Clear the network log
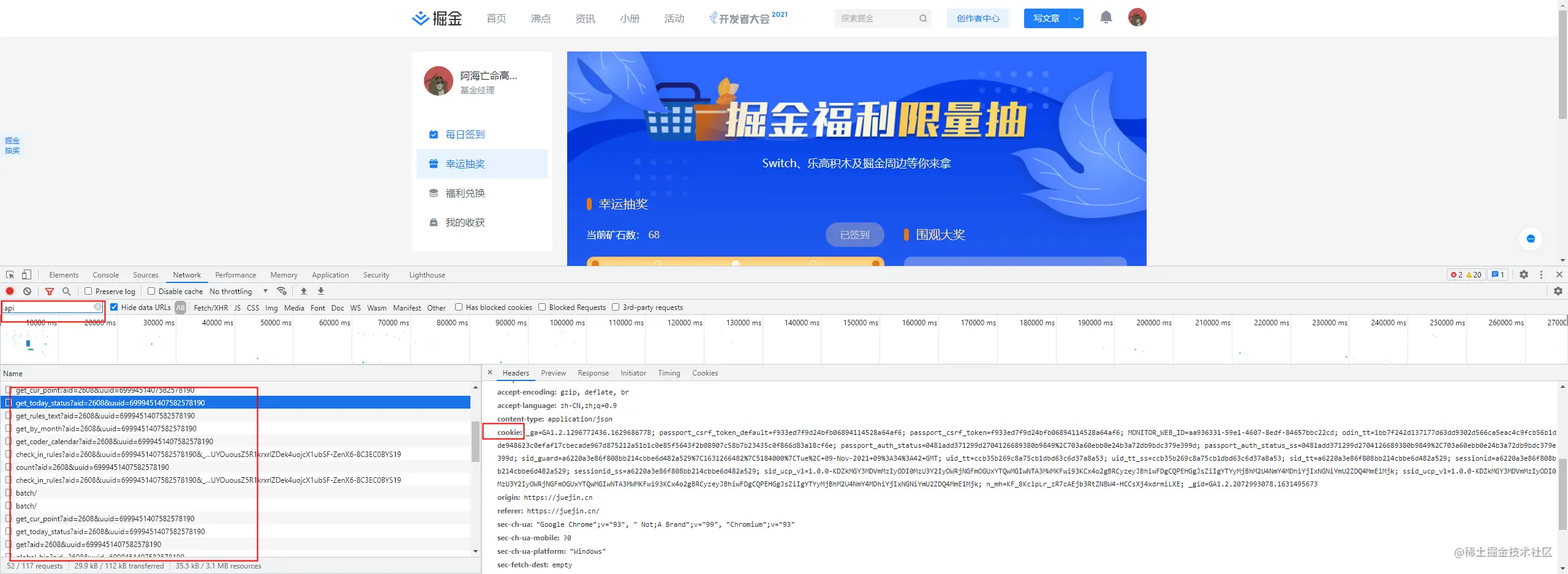The height and width of the screenshot is (574, 1568). tap(27, 291)
